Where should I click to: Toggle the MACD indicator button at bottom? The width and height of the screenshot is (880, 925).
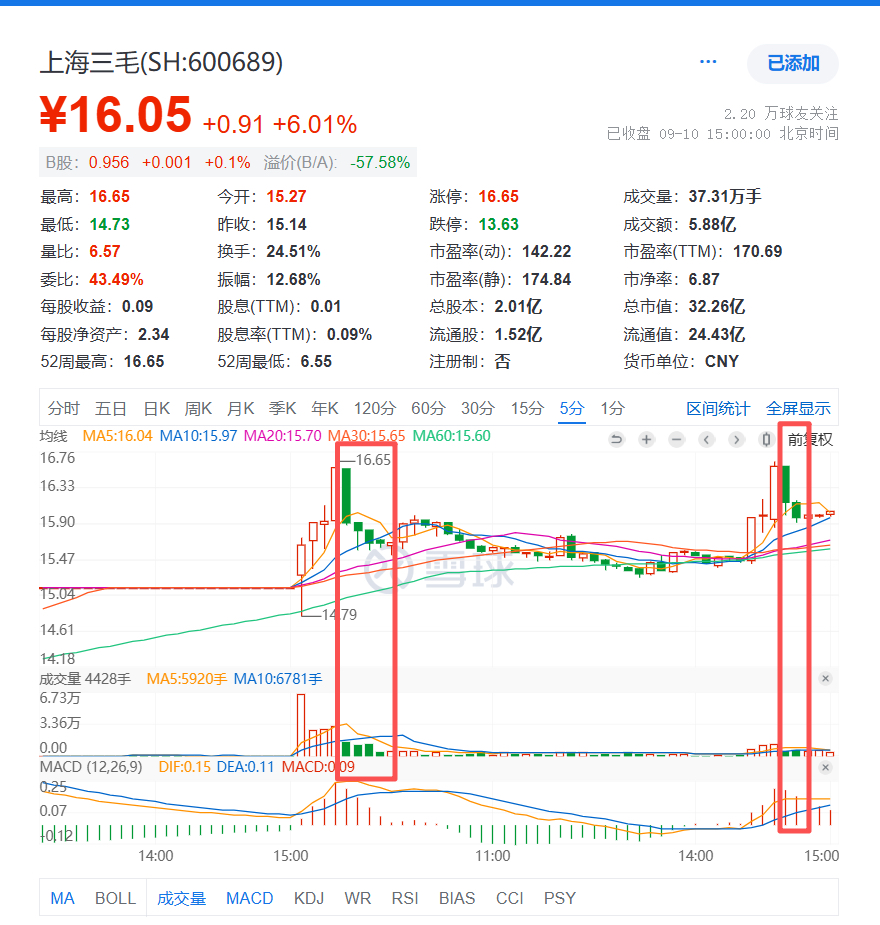[249, 898]
